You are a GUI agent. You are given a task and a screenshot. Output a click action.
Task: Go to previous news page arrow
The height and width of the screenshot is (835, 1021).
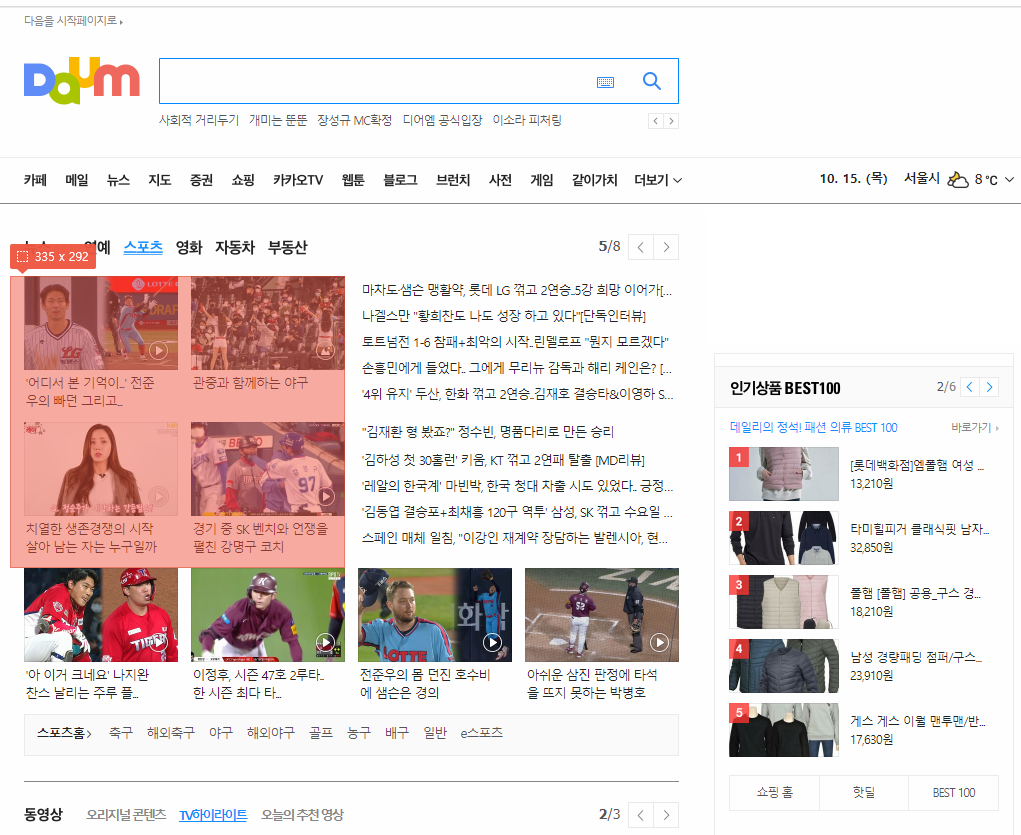coord(641,248)
